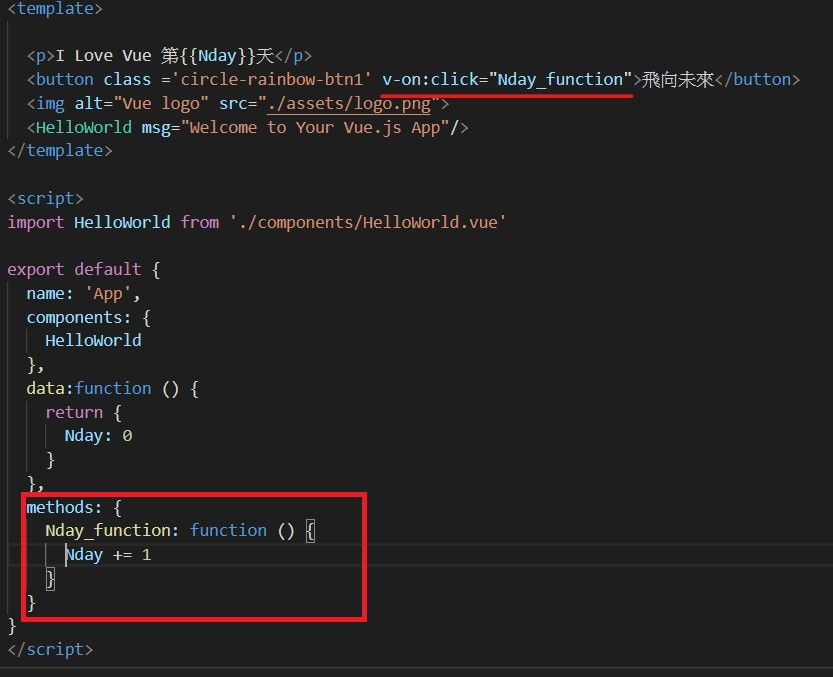Click the default keyword
The width and height of the screenshot is (833, 677).
108,269
